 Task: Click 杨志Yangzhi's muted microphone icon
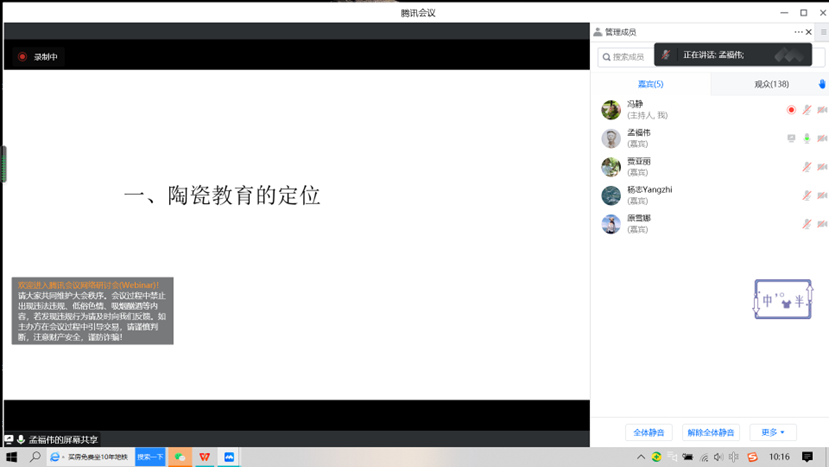point(807,196)
